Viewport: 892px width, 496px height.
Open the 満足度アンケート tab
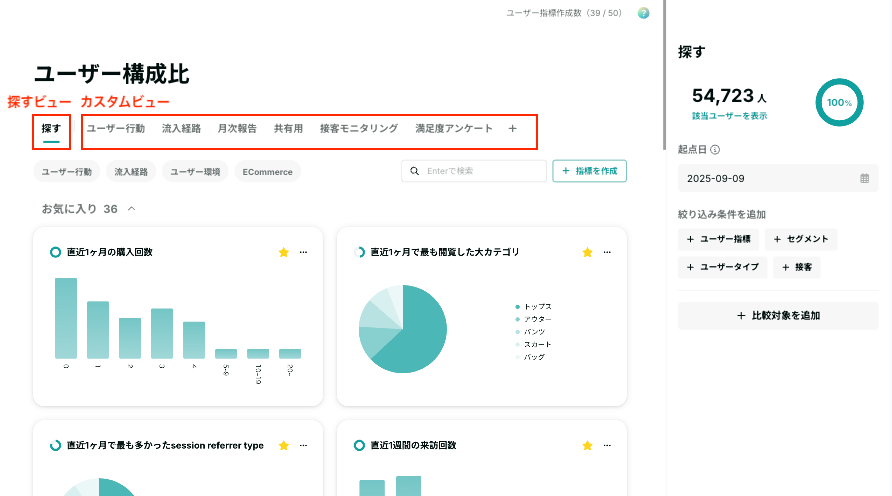[454, 129]
